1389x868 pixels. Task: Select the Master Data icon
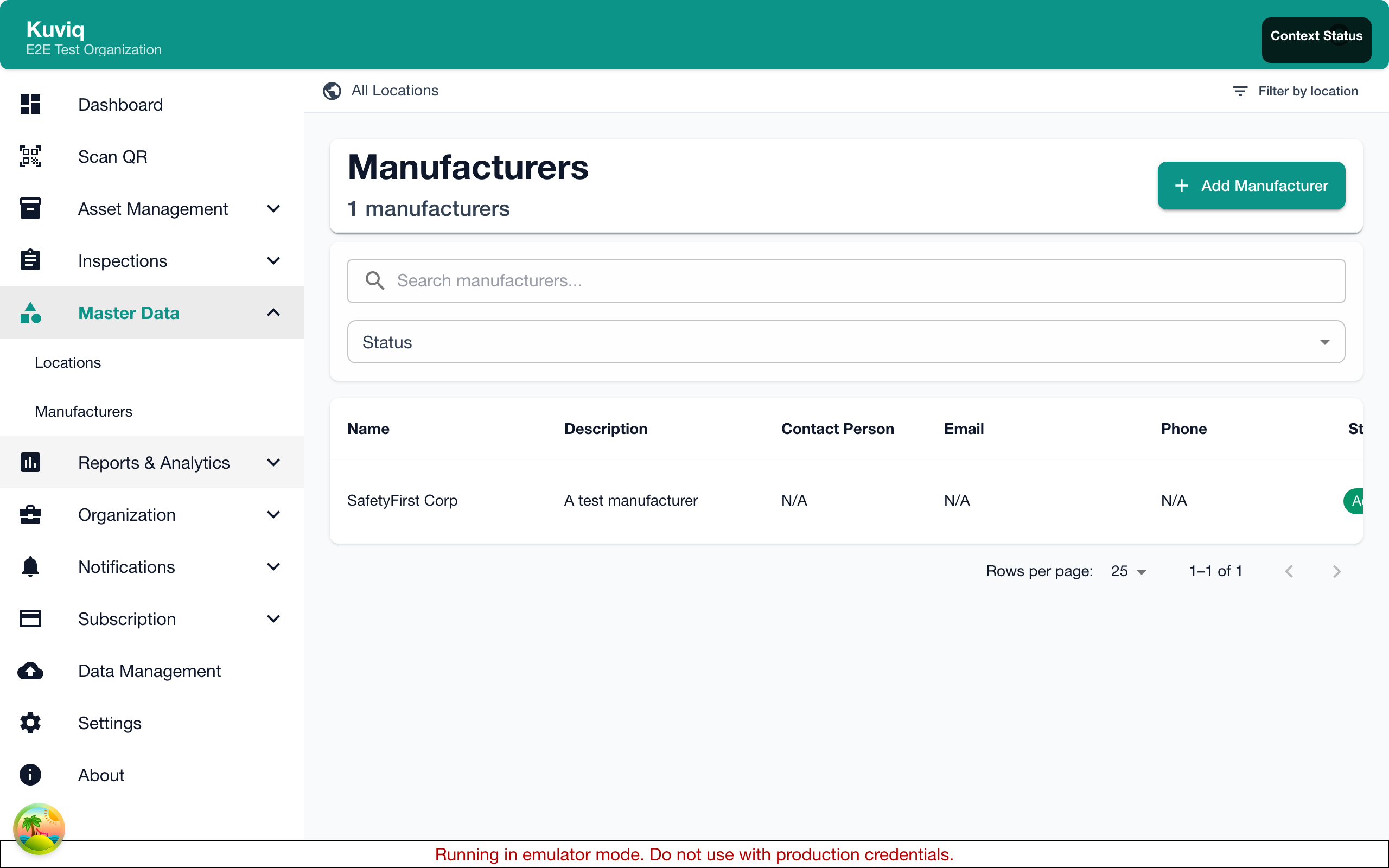coord(30,313)
